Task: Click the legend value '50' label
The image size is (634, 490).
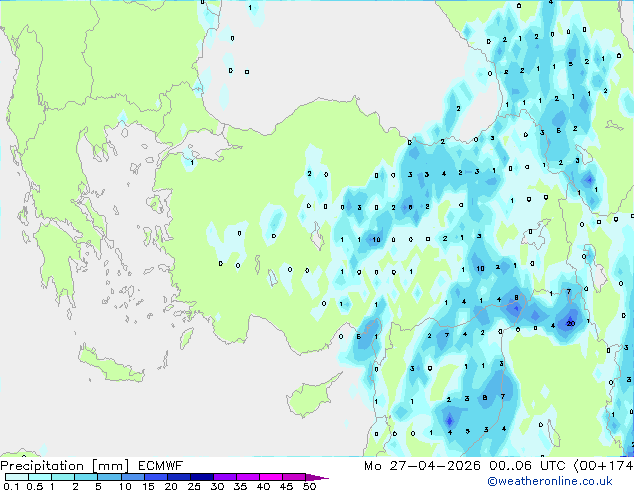Action: [309, 486]
